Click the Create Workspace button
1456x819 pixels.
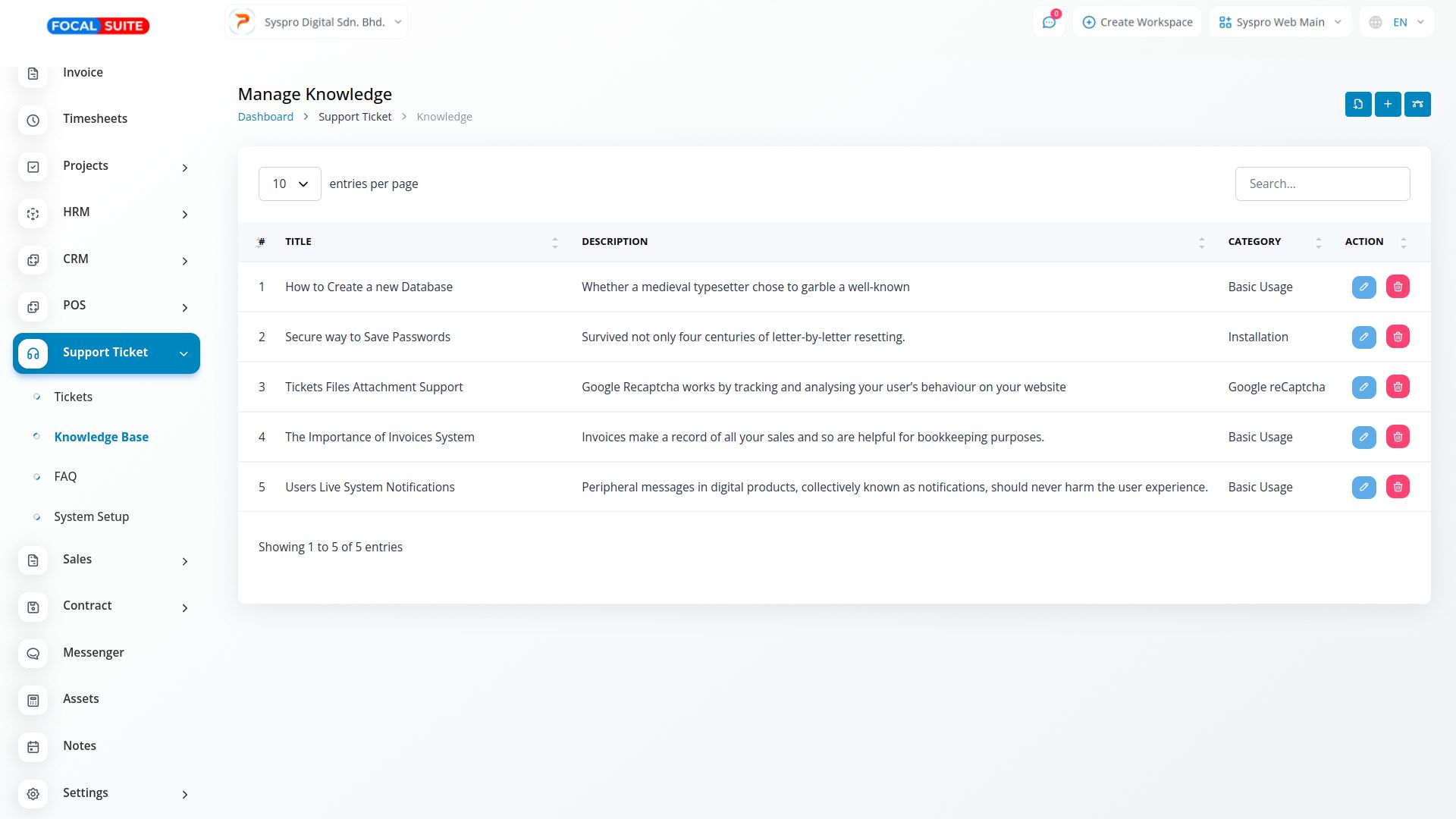1136,22
